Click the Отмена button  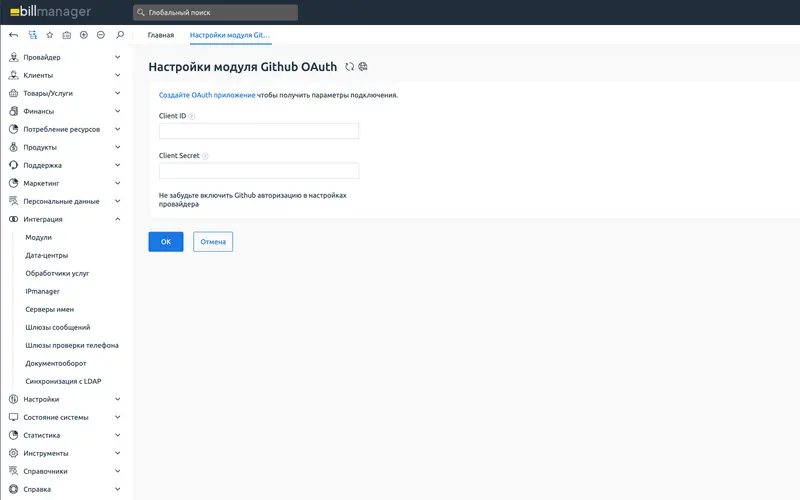point(213,242)
